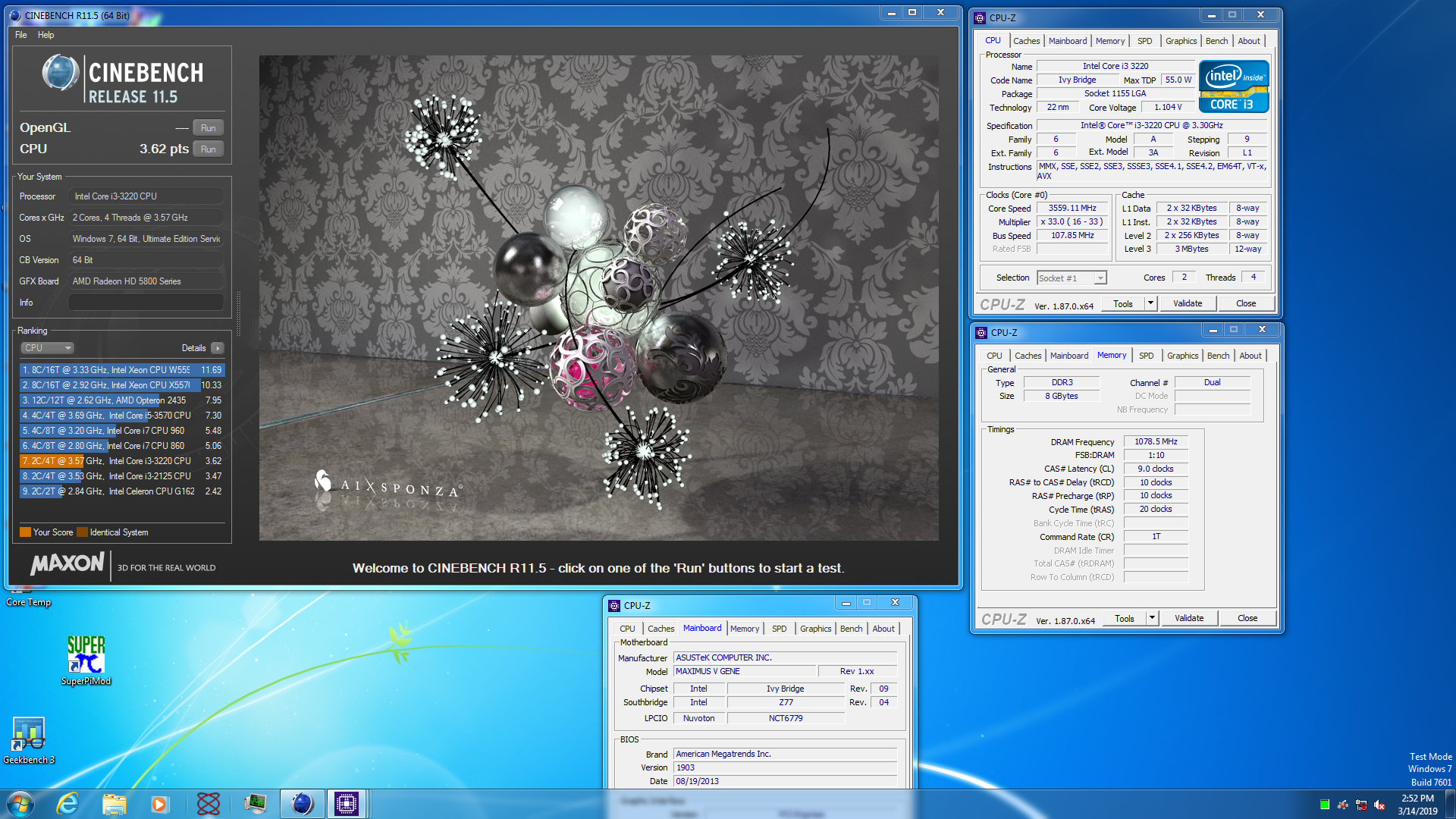Click the CPU-Z CPU window title icon

pos(981,17)
